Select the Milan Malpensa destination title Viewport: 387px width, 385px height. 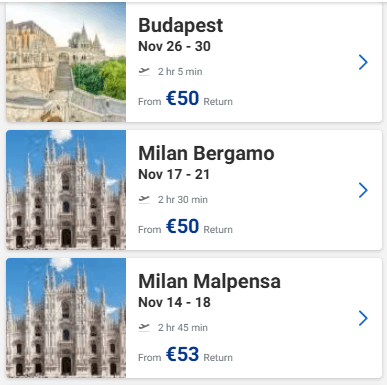point(209,281)
